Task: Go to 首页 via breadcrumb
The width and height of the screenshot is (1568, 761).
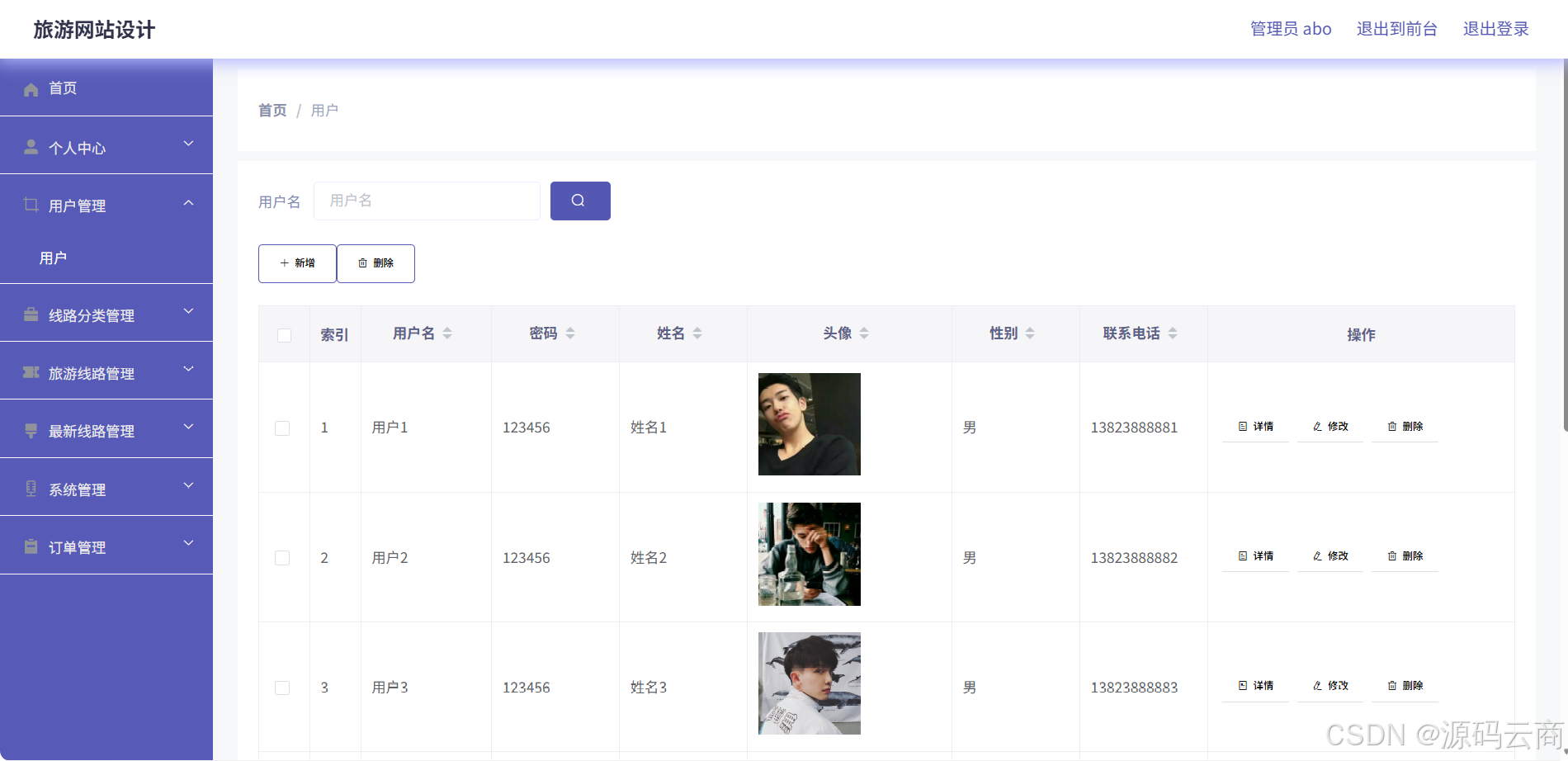Action: coord(272,111)
